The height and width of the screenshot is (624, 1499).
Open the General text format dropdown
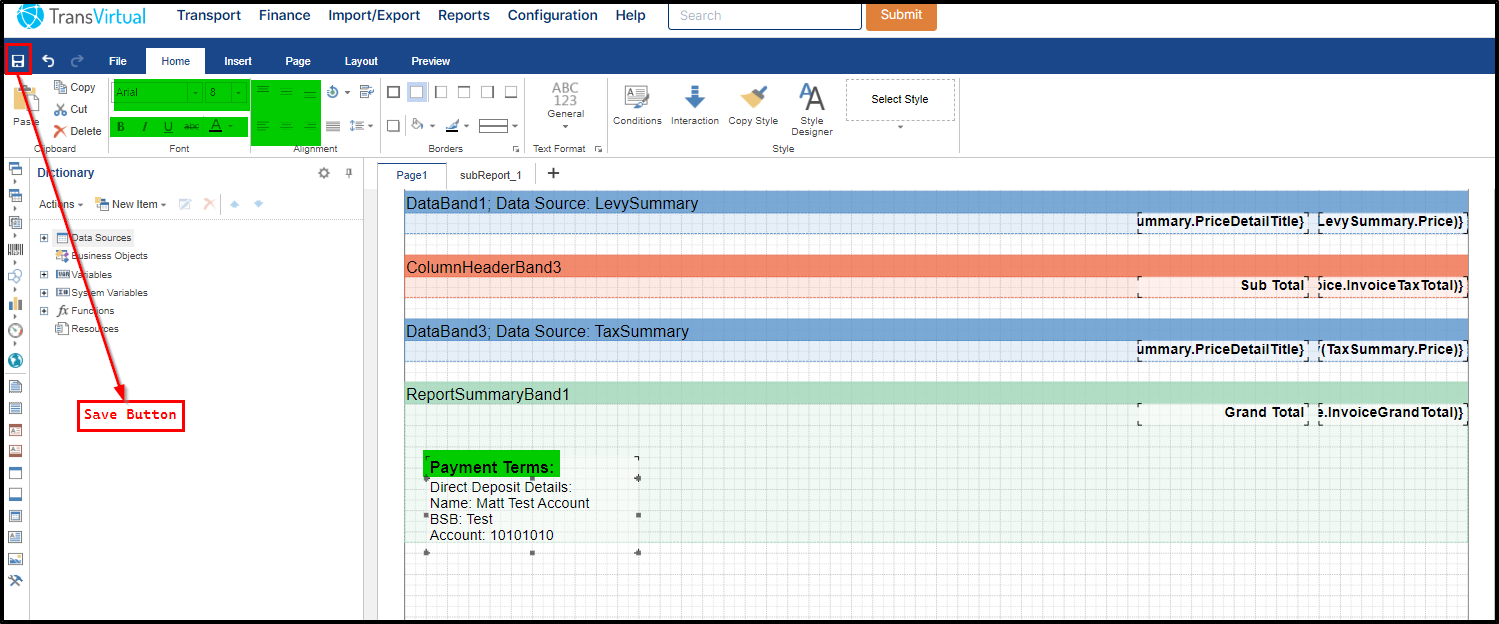(x=565, y=107)
